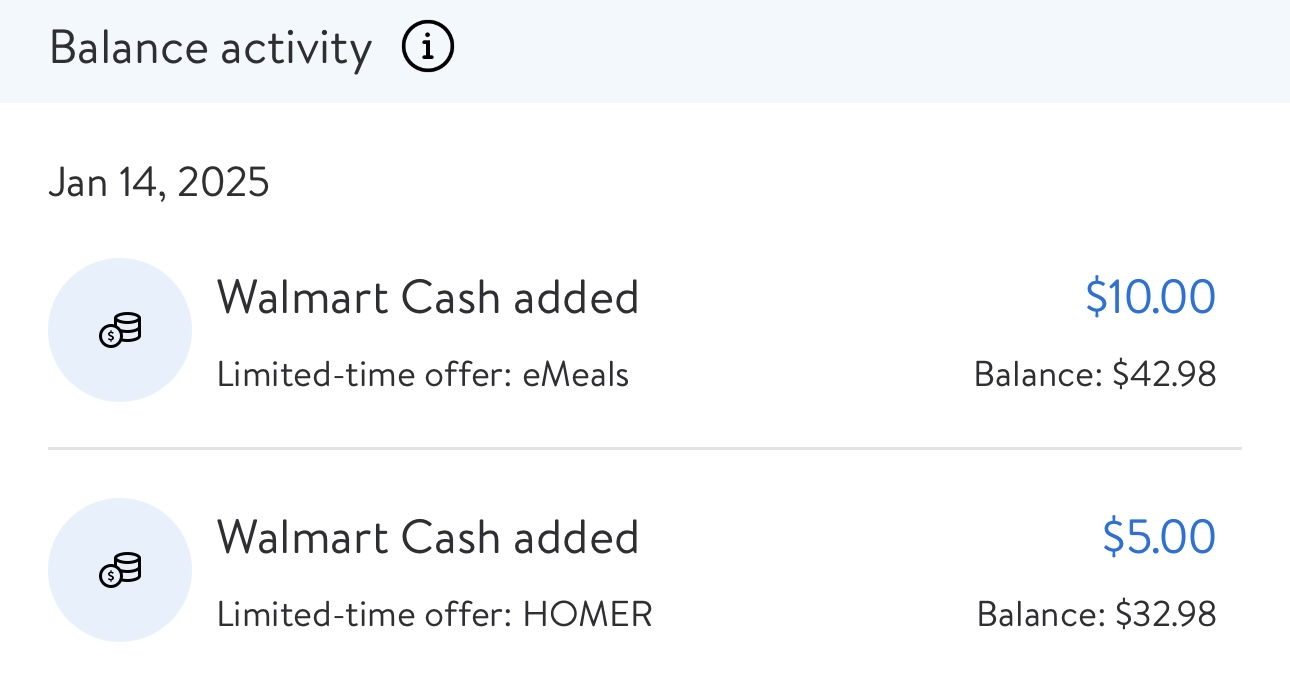Image resolution: width=1290 pixels, height=679 pixels.
Task: Click the divider line between the two transactions
Action: coord(645,449)
